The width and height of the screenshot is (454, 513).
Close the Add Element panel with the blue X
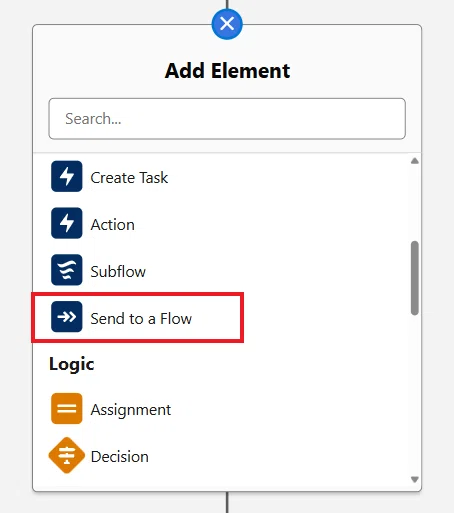227,24
